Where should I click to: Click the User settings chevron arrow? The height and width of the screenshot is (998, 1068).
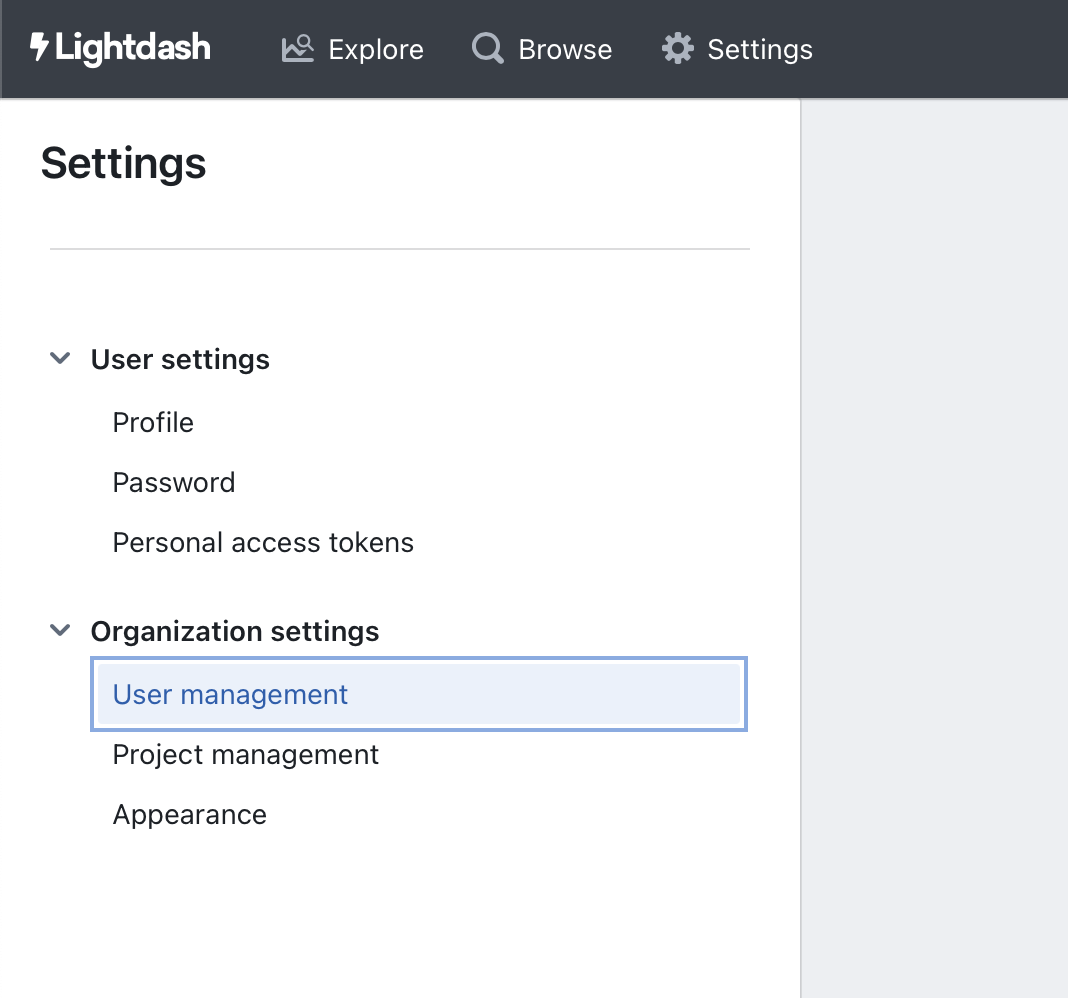pos(60,358)
